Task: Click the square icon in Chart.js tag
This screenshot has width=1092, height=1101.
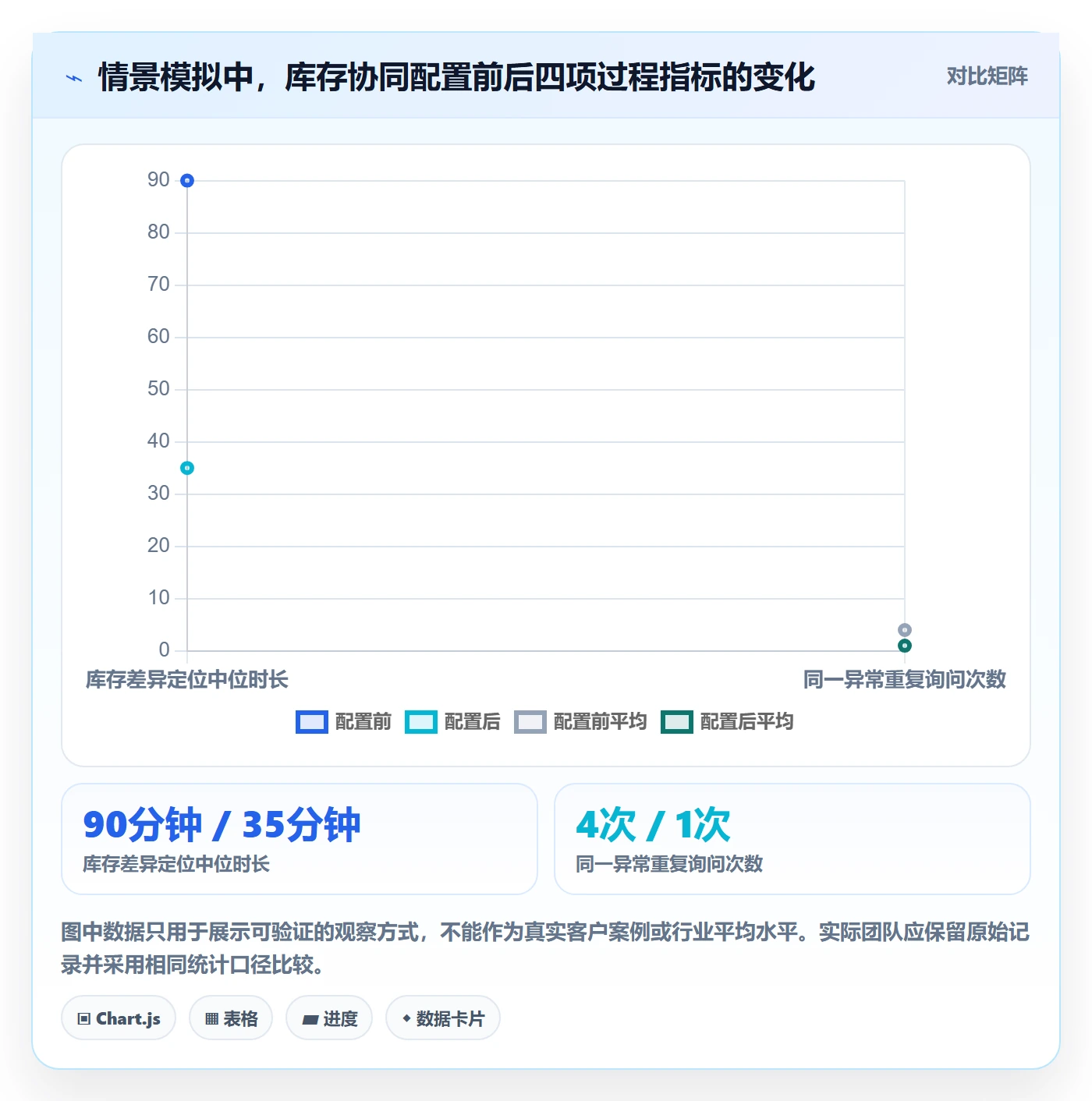Action: click(84, 1018)
